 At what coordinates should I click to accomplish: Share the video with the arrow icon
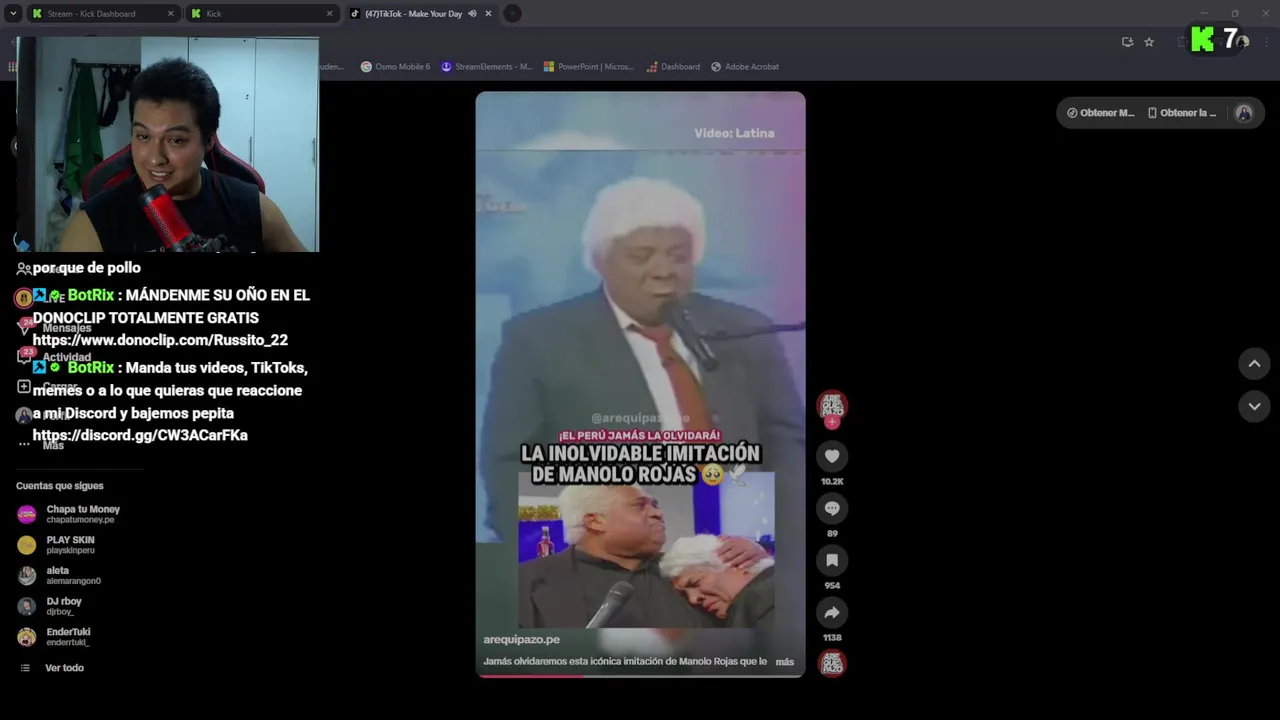click(x=832, y=612)
